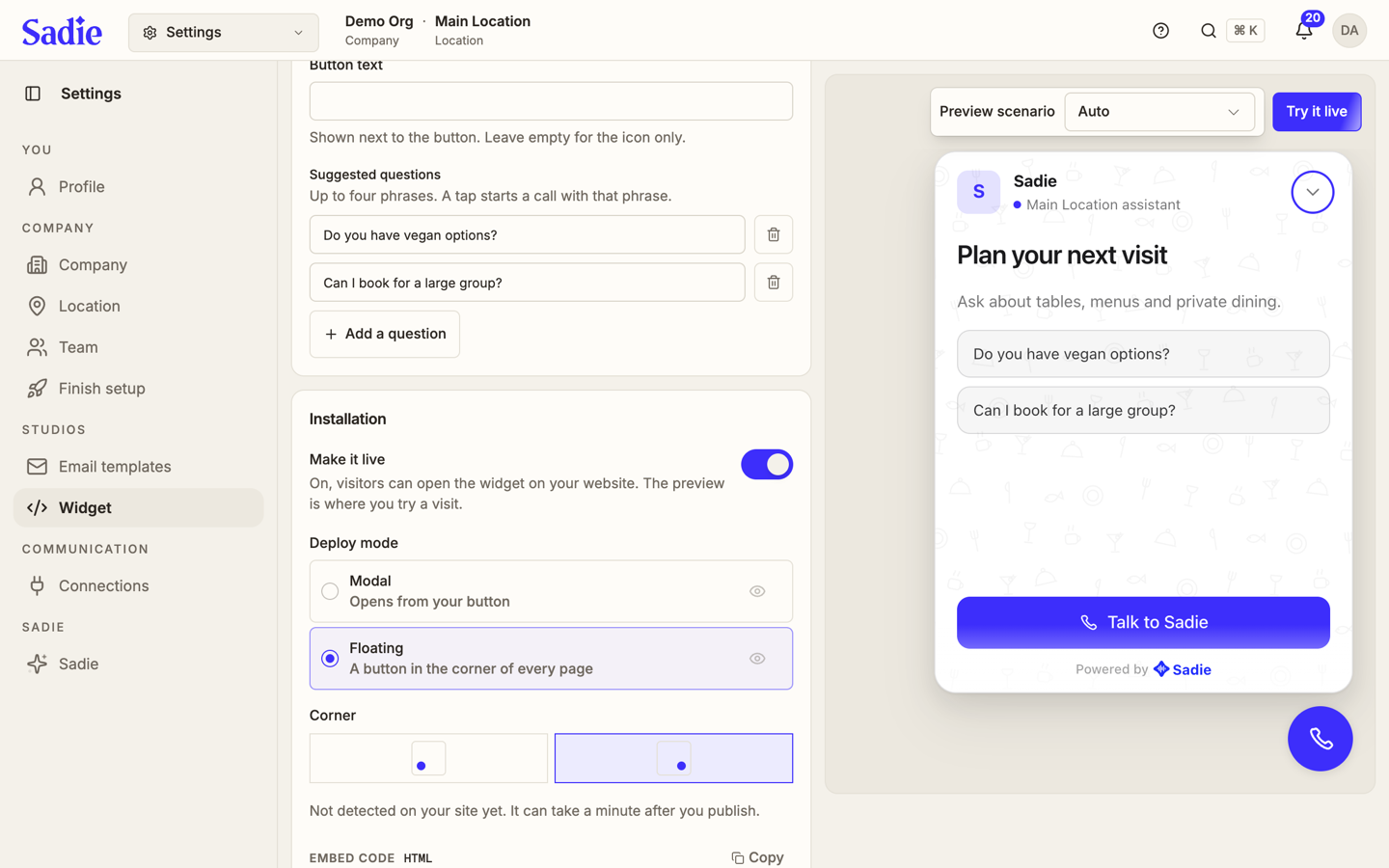Click the ⌘K shortcut badge
Image resolution: width=1389 pixels, height=868 pixels.
(1245, 31)
